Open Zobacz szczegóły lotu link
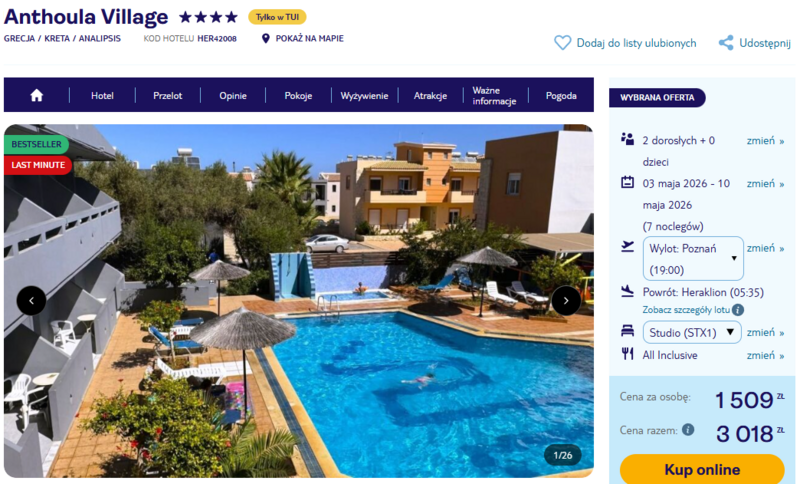Viewport: 800px width, 484px height. [686, 310]
